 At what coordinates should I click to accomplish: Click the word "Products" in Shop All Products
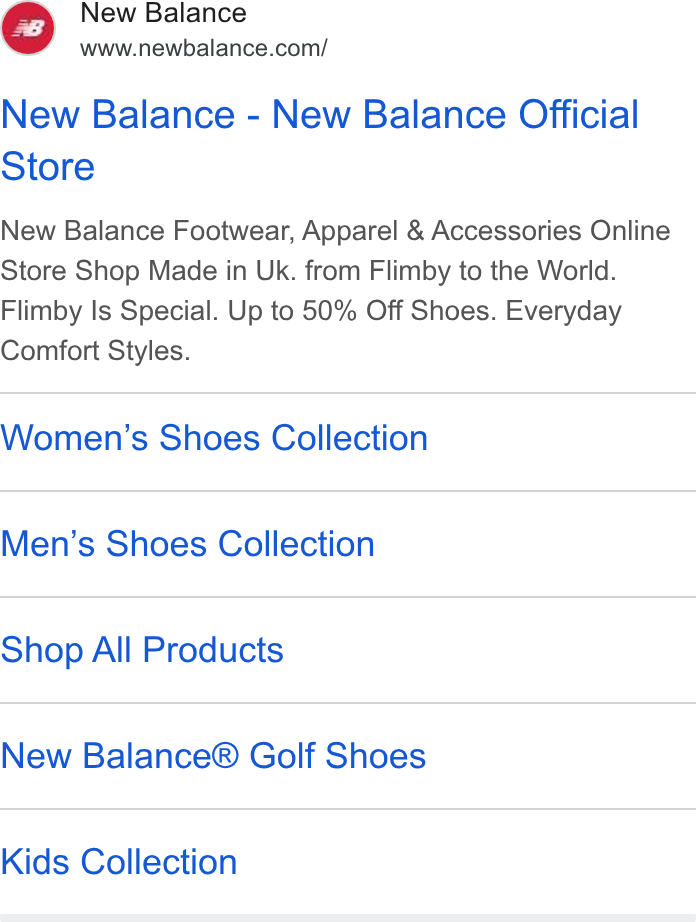click(x=213, y=650)
